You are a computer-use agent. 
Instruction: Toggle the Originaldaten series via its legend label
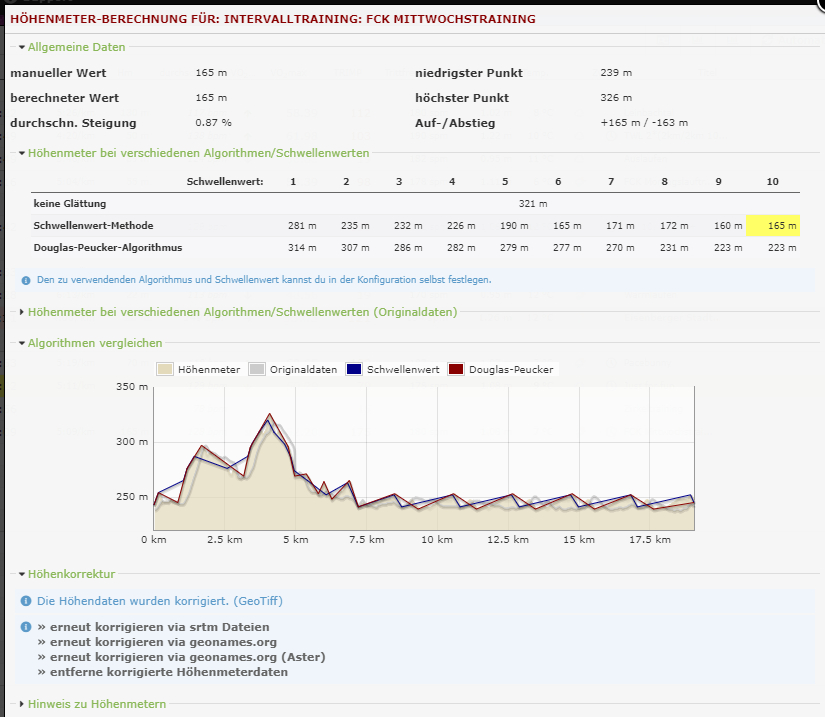point(304,369)
